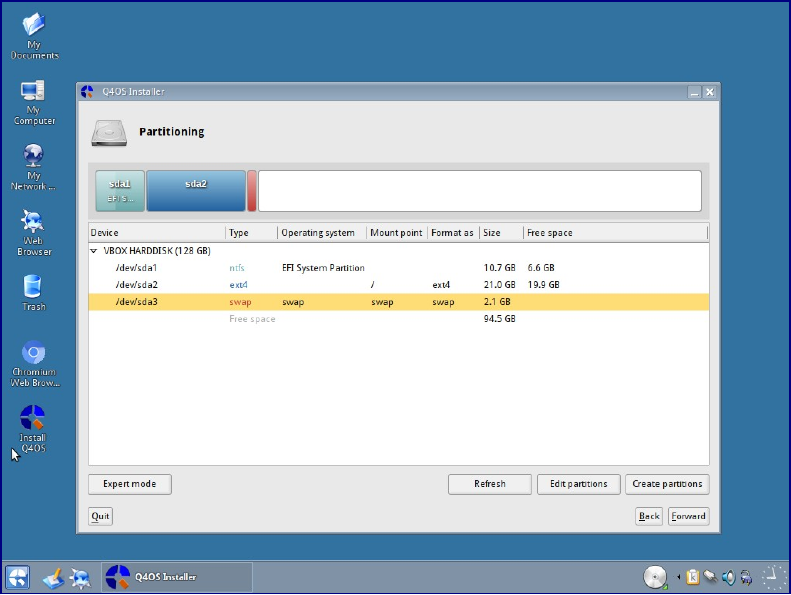Image resolution: width=791 pixels, height=595 pixels.
Task: Open the My Documents desktop icon
Action: point(34,36)
